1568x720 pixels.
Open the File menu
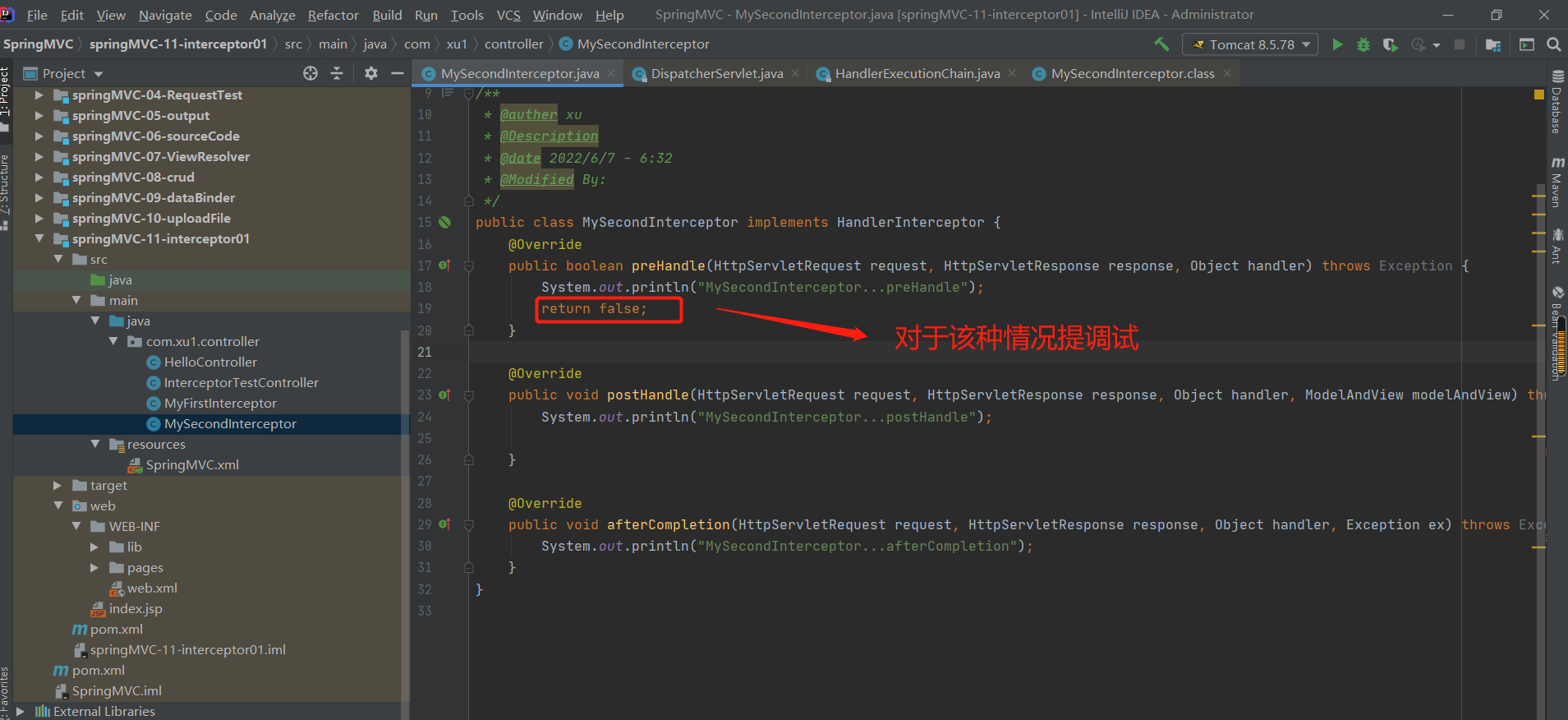(37, 15)
